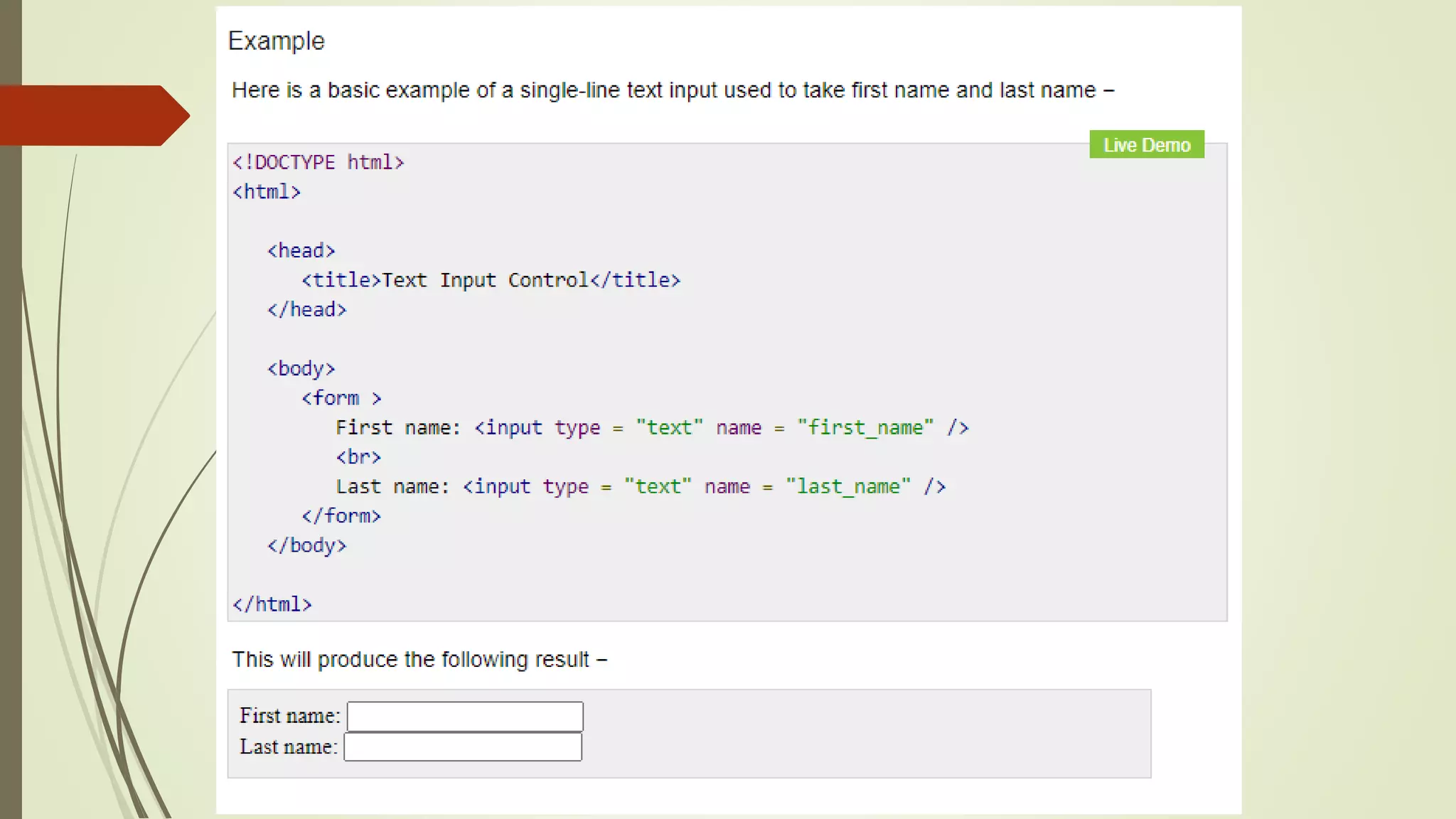Click the closing </form> tag
Screen dimensions: 1456x819
[341, 516]
